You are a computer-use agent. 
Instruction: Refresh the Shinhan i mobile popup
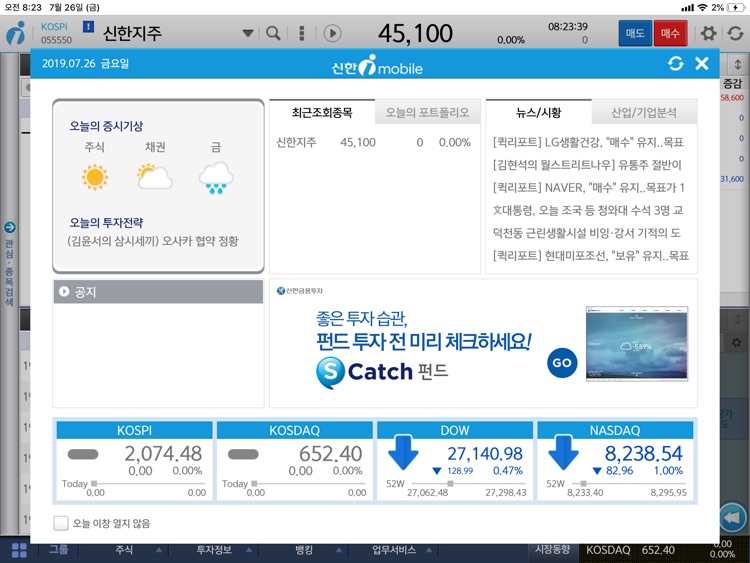[675, 63]
